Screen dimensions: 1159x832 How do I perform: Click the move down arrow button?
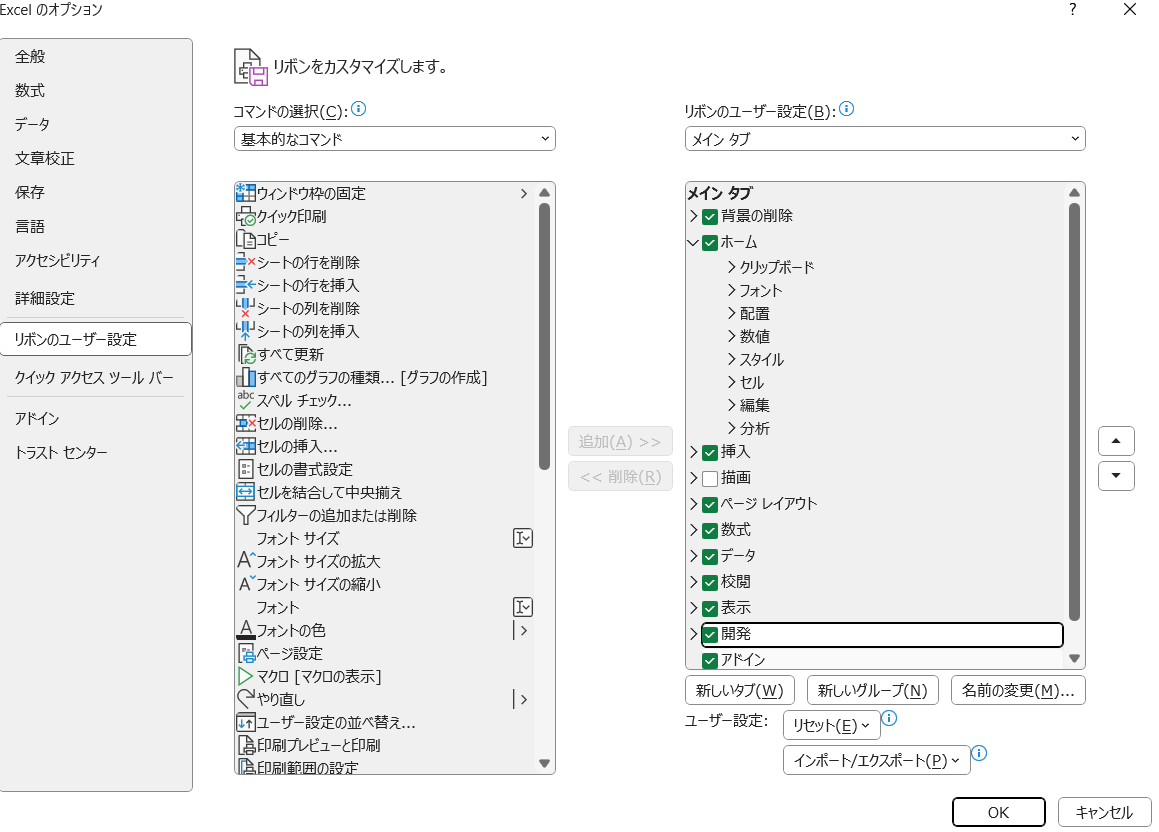1116,476
